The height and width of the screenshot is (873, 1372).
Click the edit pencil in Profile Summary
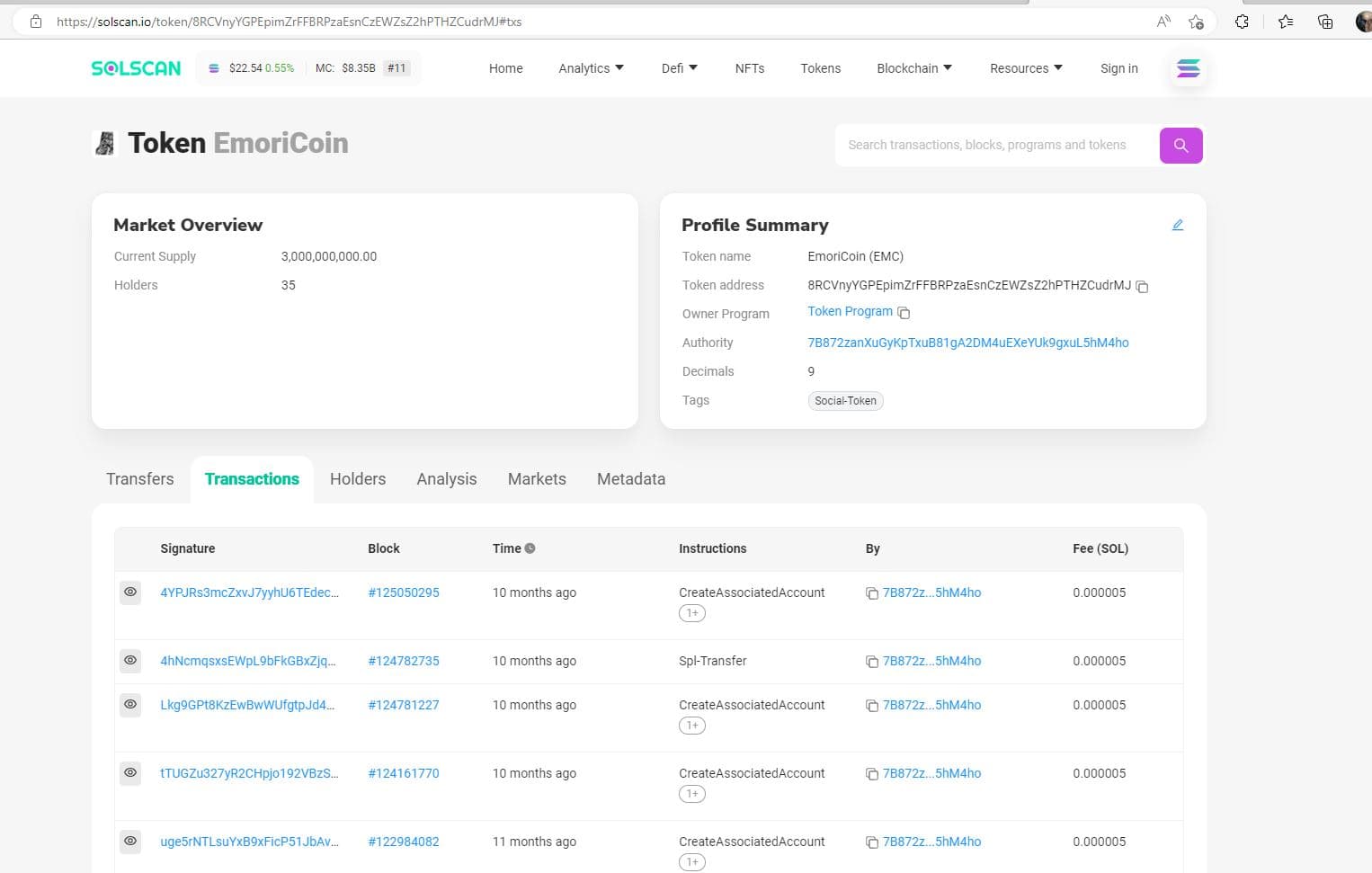(x=1177, y=225)
